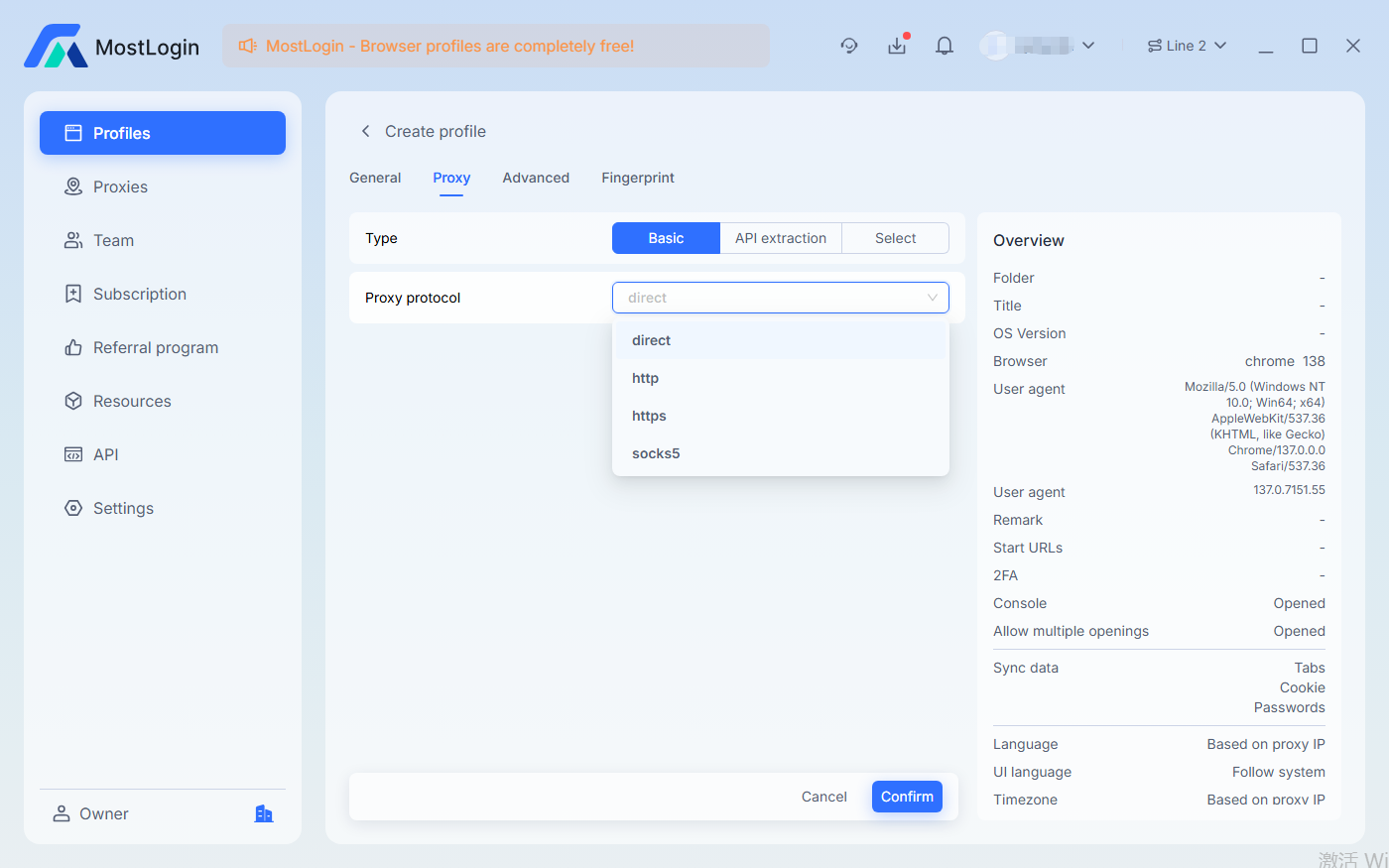The image size is (1389, 868).
Task: Click the Proxy protocol dropdown chevron
Action: (x=933, y=298)
